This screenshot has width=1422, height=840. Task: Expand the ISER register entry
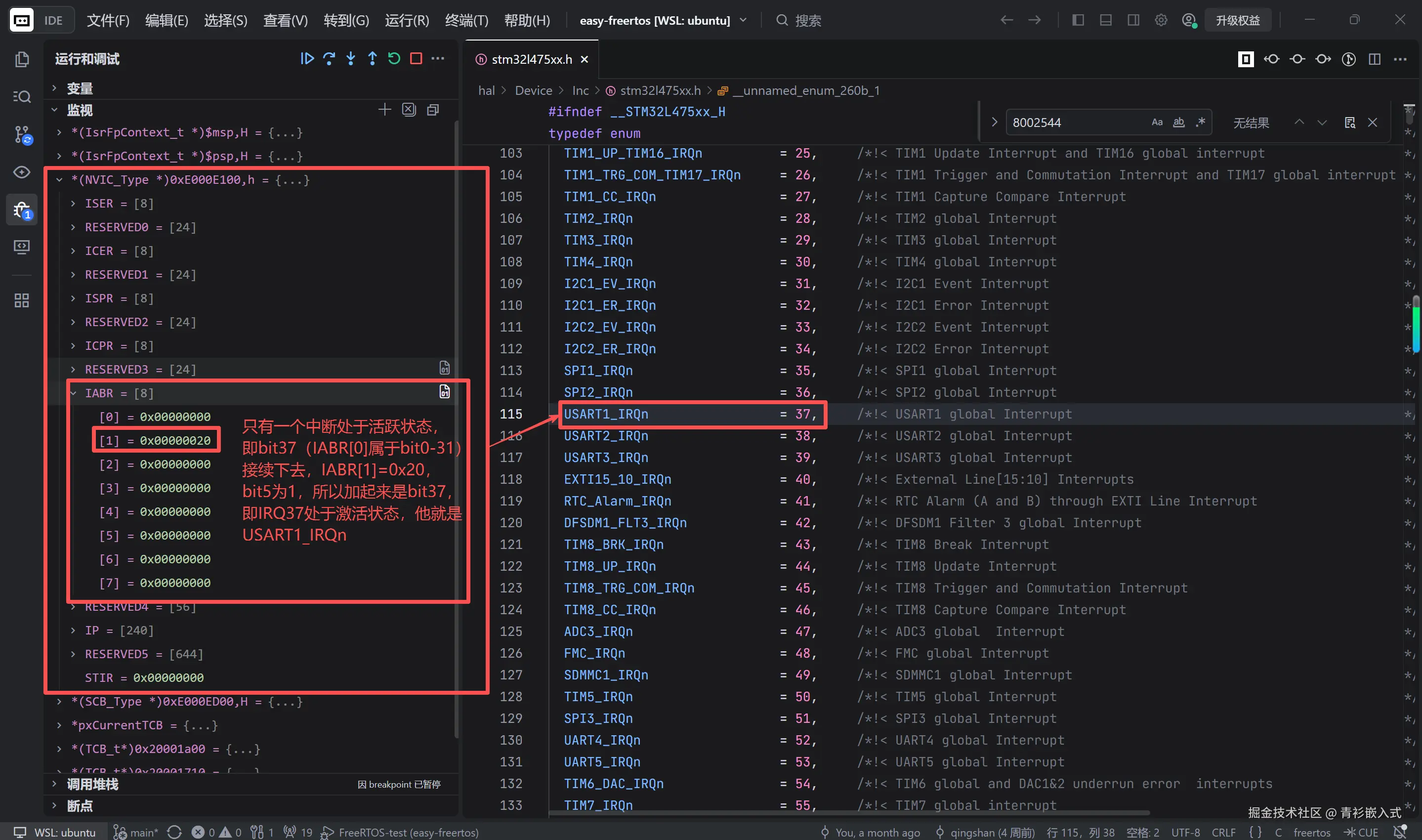pos(73,203)
